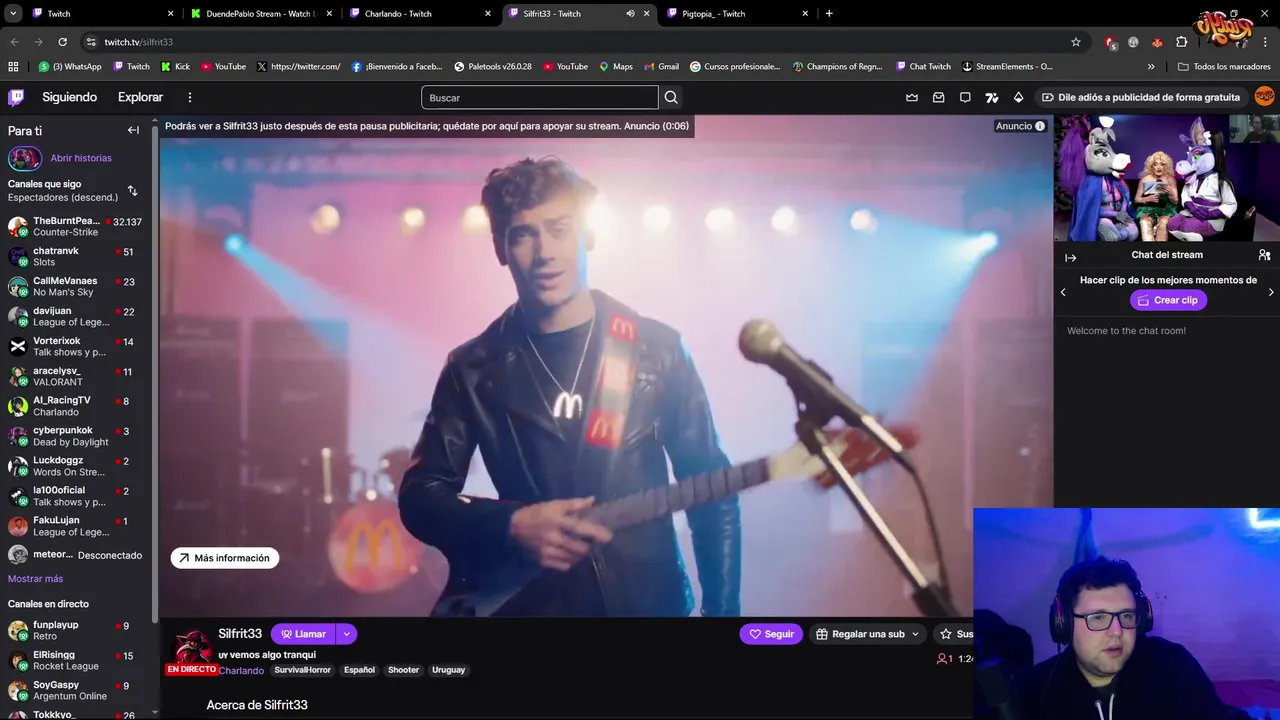Click the left sidebar scrollbar
Screen dimensions: 1280x720
154,370
